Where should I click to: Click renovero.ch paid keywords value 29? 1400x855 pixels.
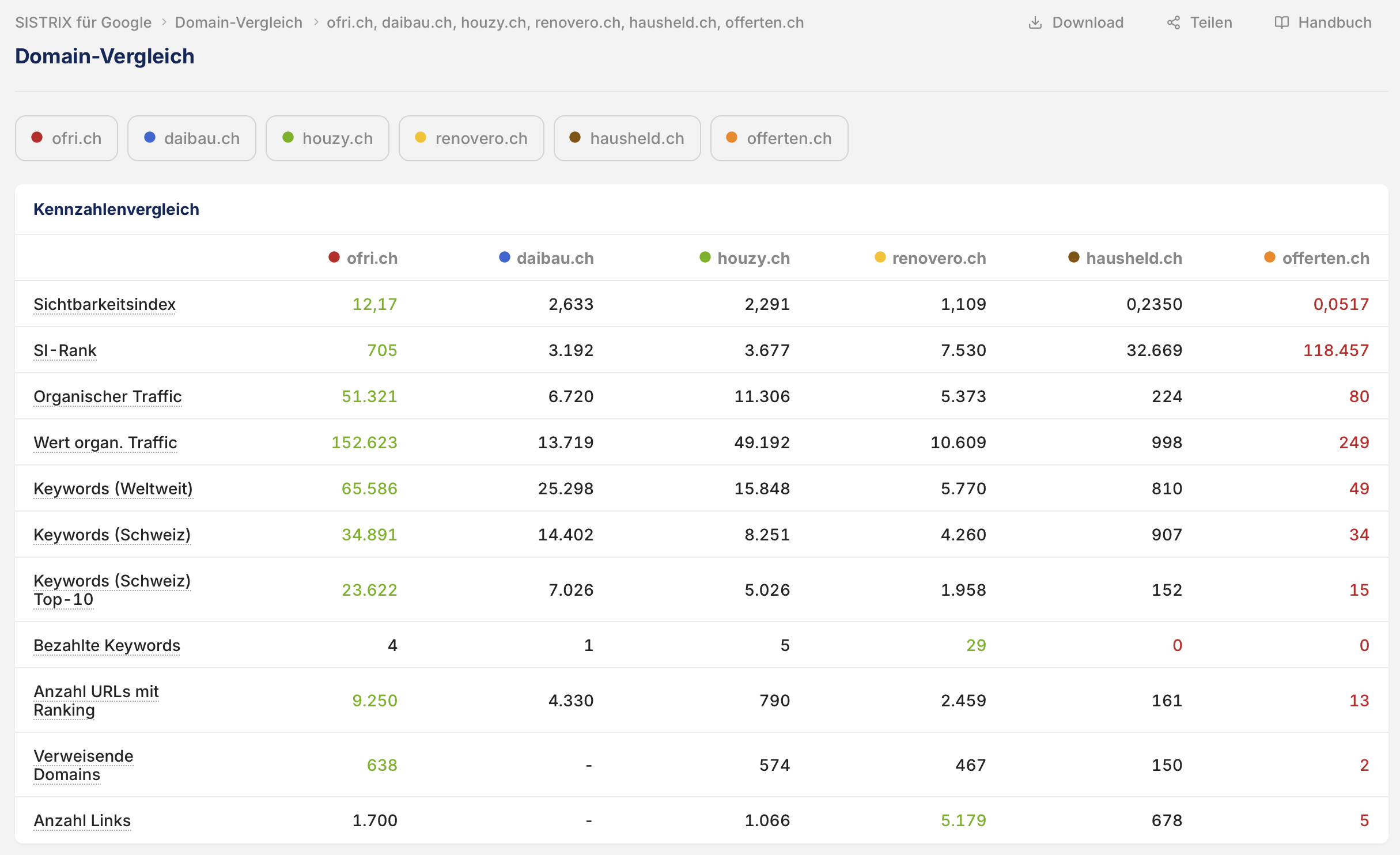(976, 645)
